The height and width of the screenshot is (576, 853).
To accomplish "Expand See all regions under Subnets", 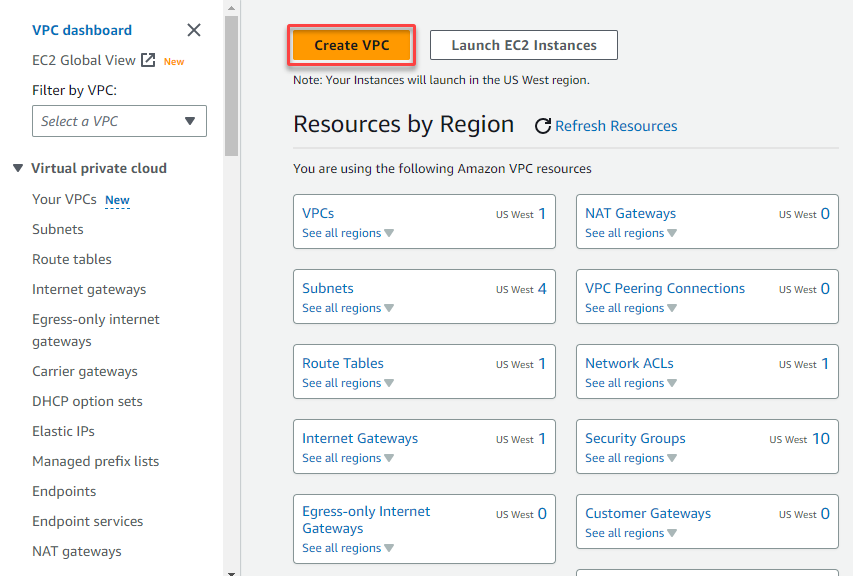I will [x=348, y=308].
